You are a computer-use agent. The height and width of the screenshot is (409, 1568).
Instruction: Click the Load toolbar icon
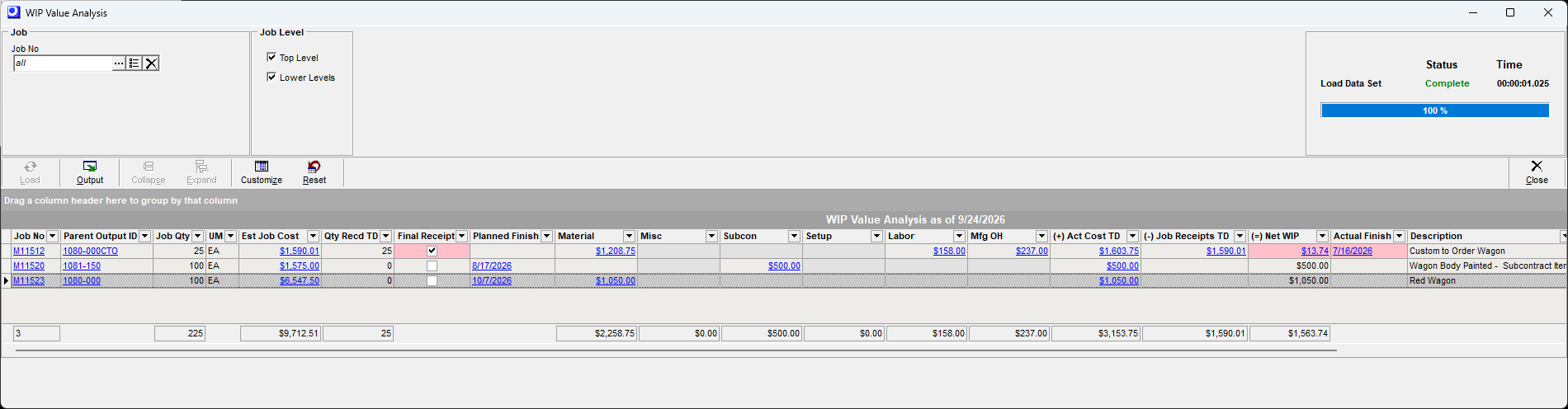(x=30, y=172)
